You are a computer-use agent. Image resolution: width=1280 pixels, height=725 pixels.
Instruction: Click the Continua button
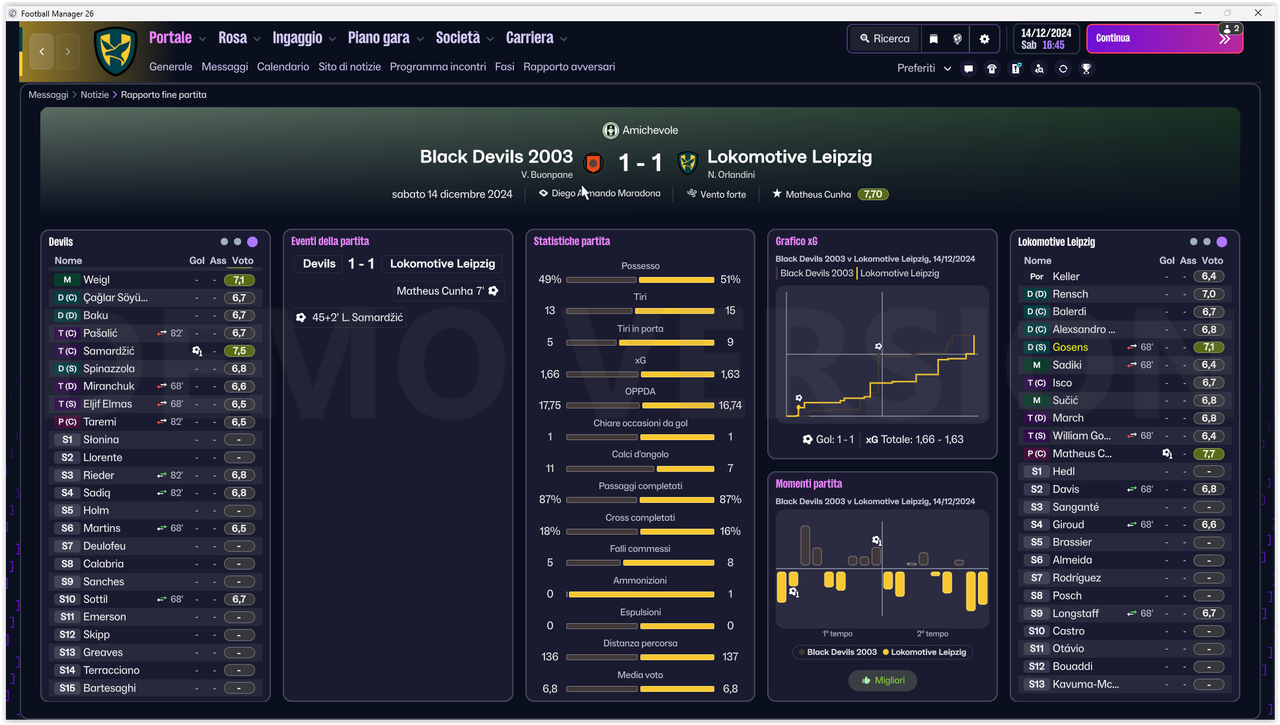1165,39
